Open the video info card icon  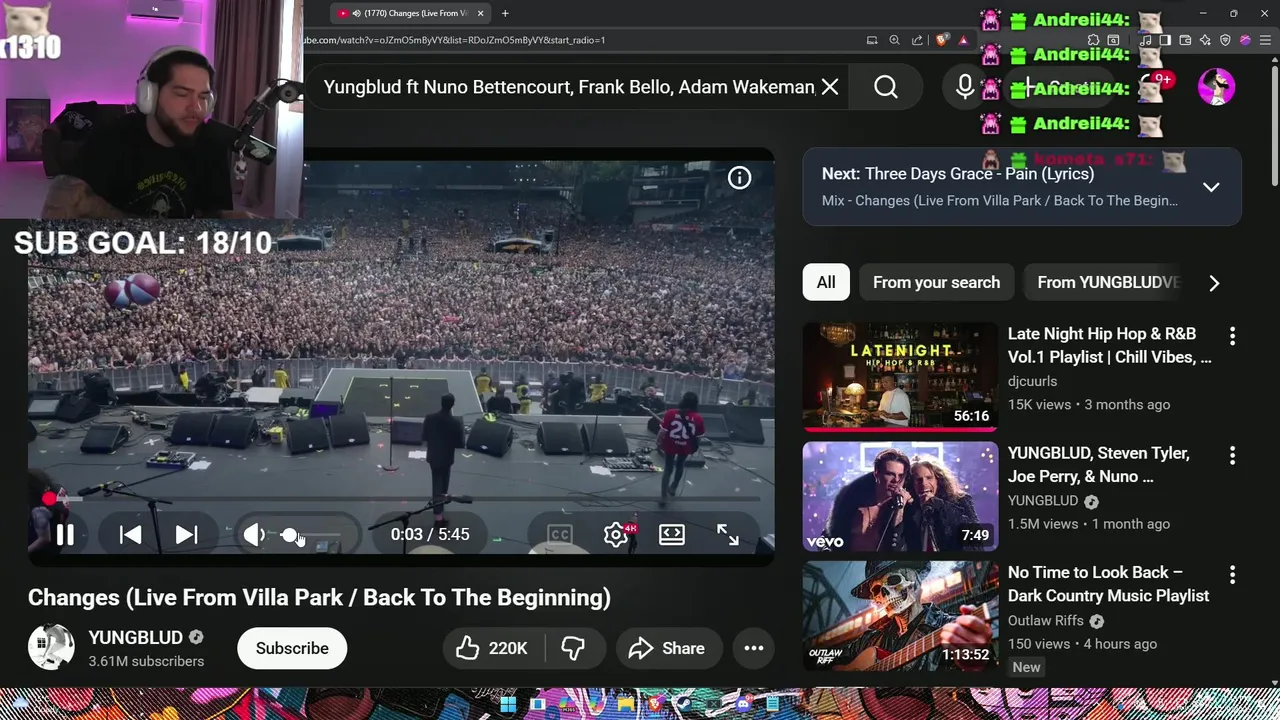(x=739, y=178)
